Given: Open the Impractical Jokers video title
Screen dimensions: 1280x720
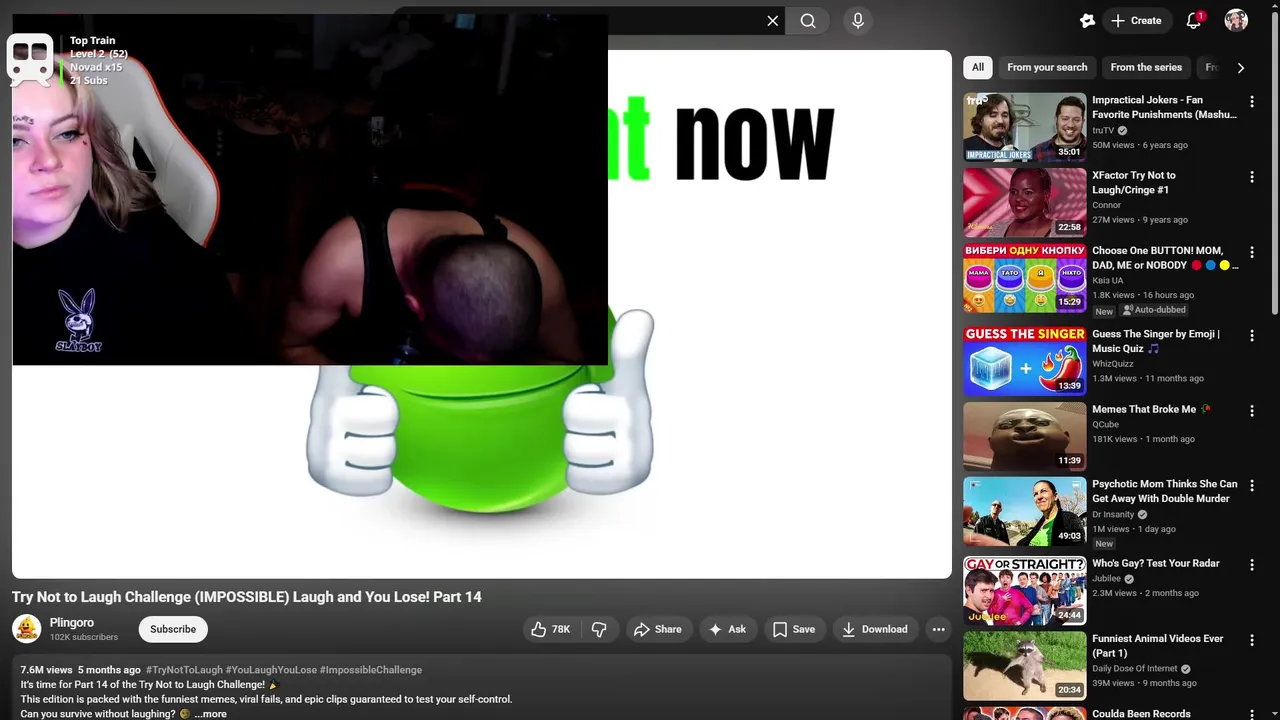Looking at the screenshot, I should point(1164,107).
